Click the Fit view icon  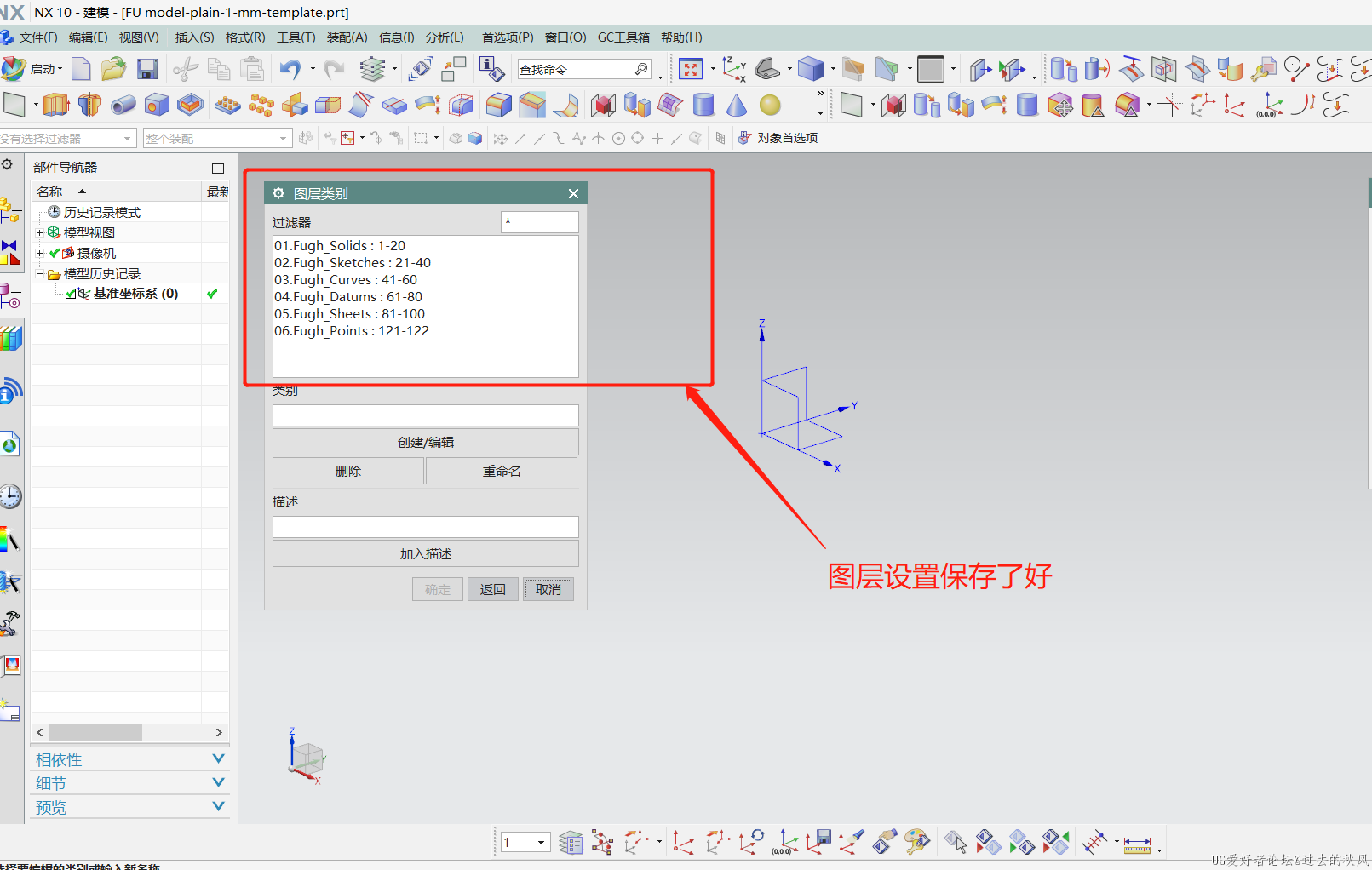coord(691,69)
